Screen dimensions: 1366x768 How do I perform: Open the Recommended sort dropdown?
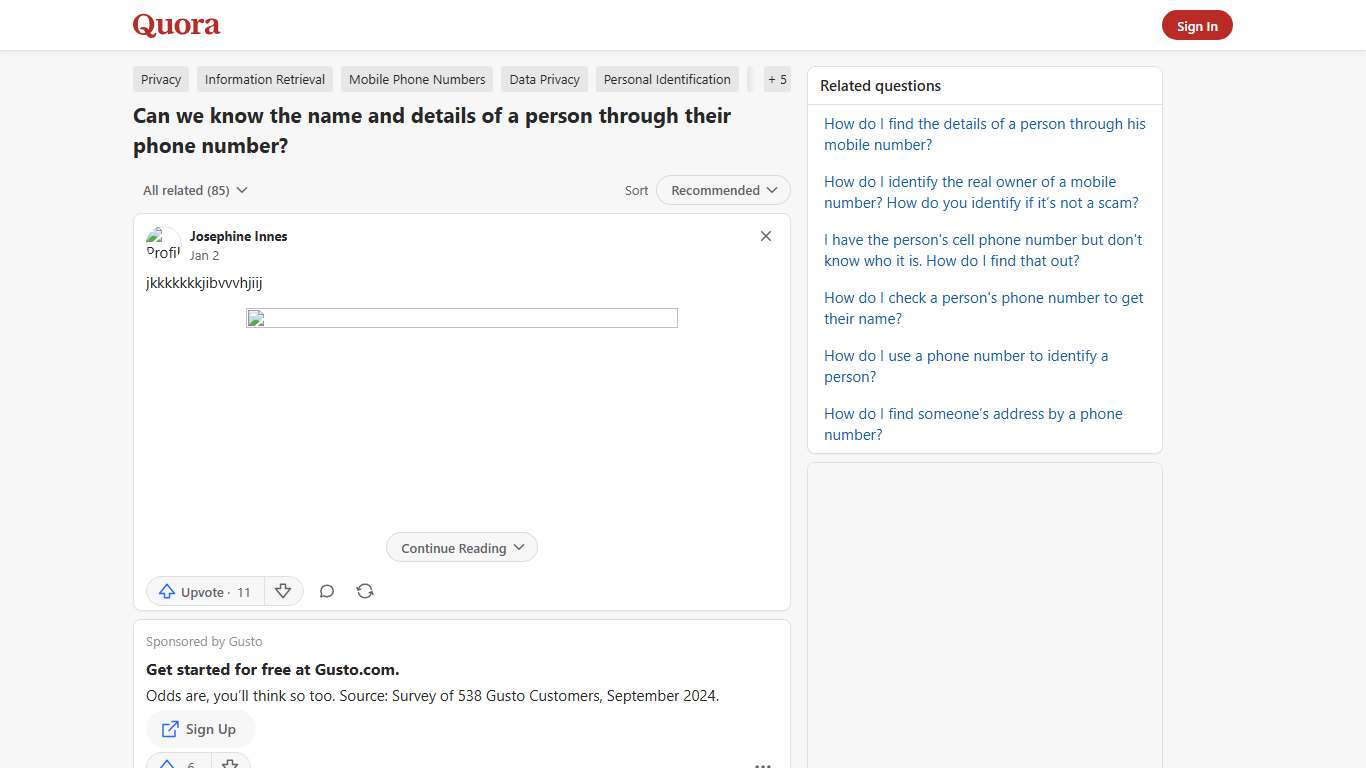pos(722,190)
